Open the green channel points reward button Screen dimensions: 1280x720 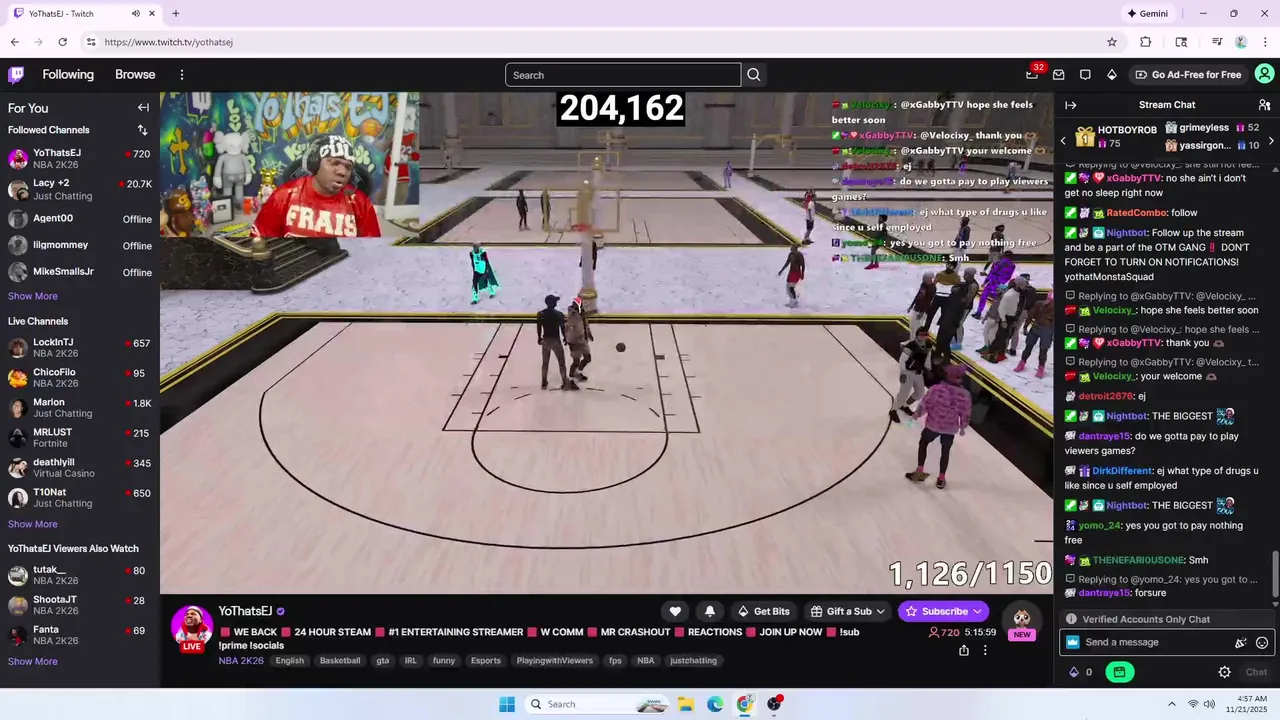click(x=1119, y=672)
